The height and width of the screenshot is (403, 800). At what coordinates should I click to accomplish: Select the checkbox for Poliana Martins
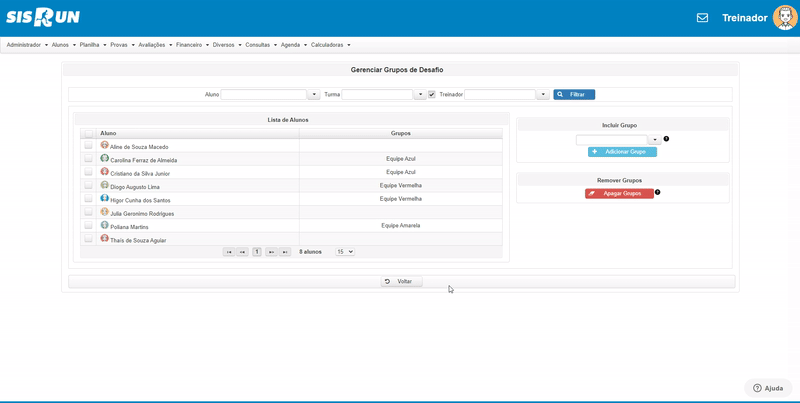88,227
